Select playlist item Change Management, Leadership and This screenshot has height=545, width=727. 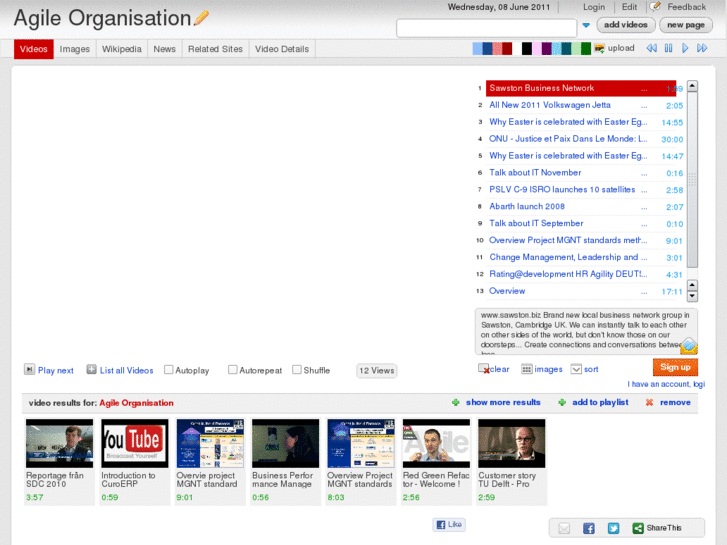coord(581,257)
